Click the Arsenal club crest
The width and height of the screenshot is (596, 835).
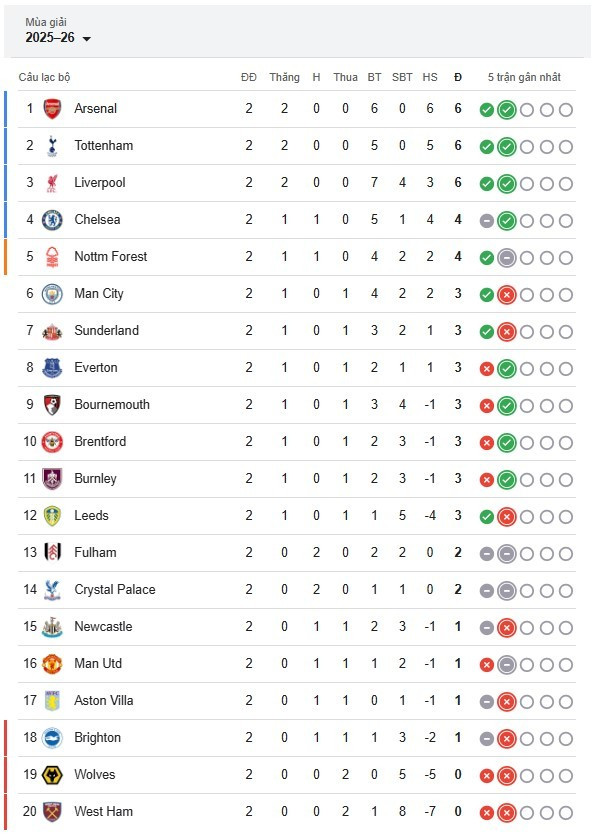[52, 109]
